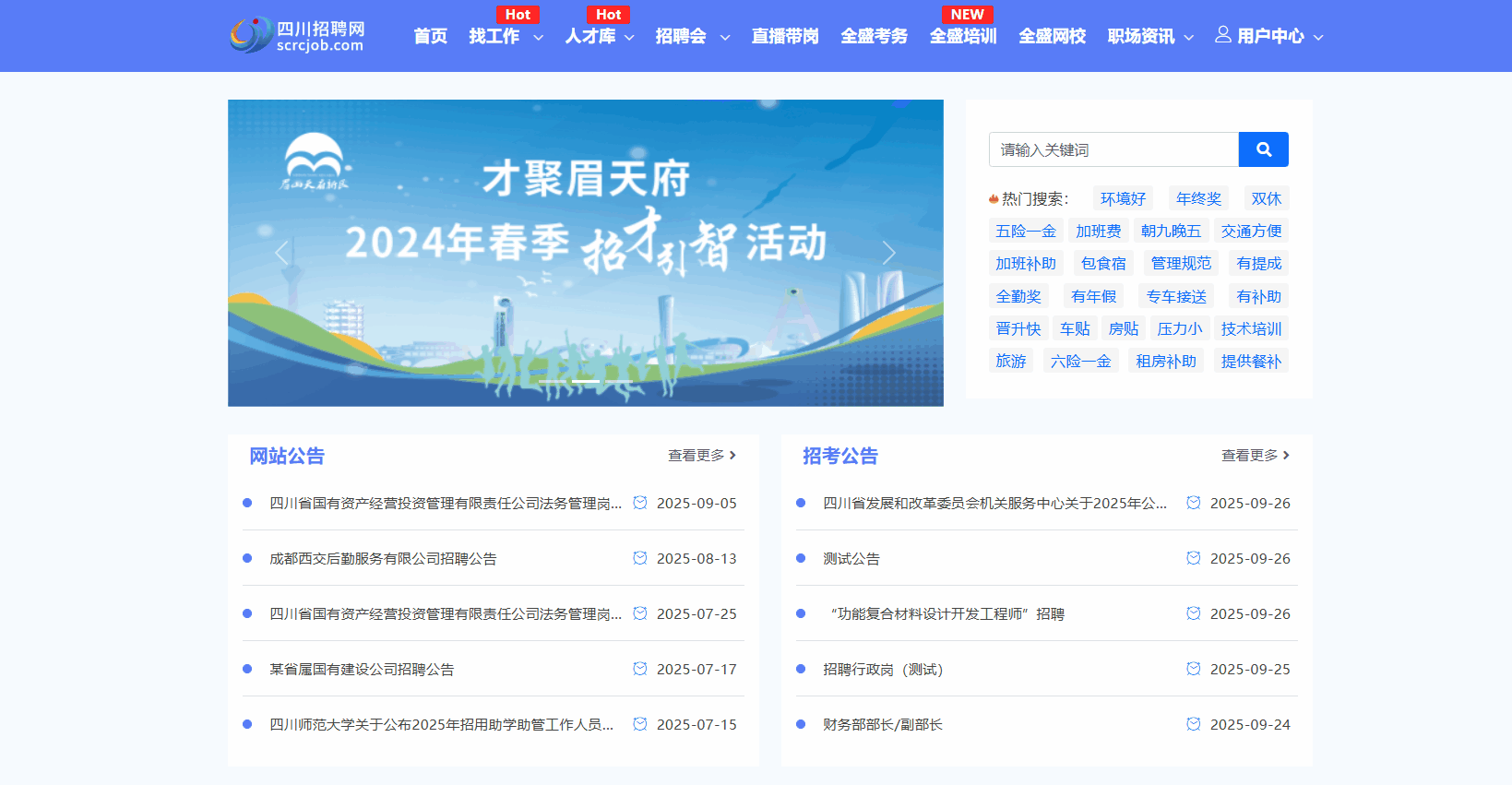The height and width of the screenshot is (785, 1512).
Task: Go to the next carousel slide arrow
Action: click(x=888, y=253)
